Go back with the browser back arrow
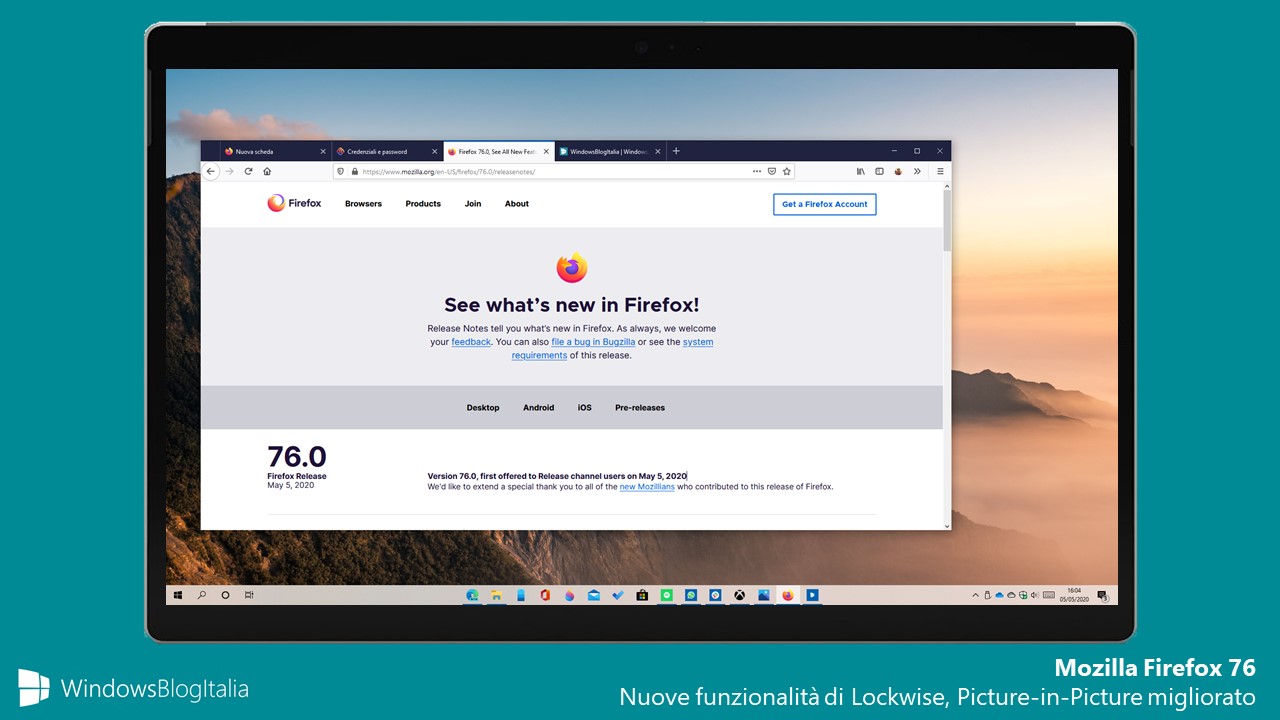The height and width of the screenshot is (720, 1280). pyautogui.click(x=211, y=171)
